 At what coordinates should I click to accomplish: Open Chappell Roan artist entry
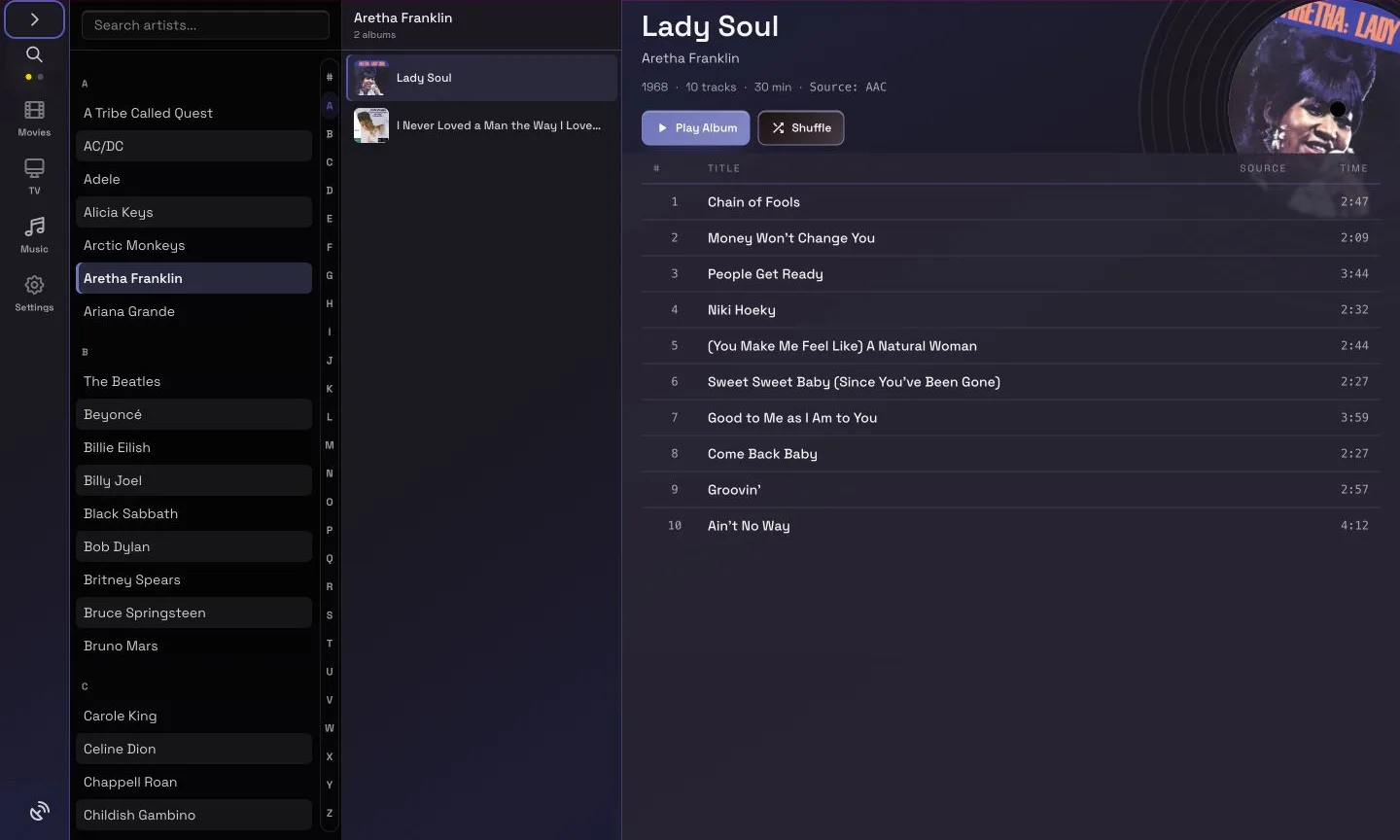click(193, 782)
